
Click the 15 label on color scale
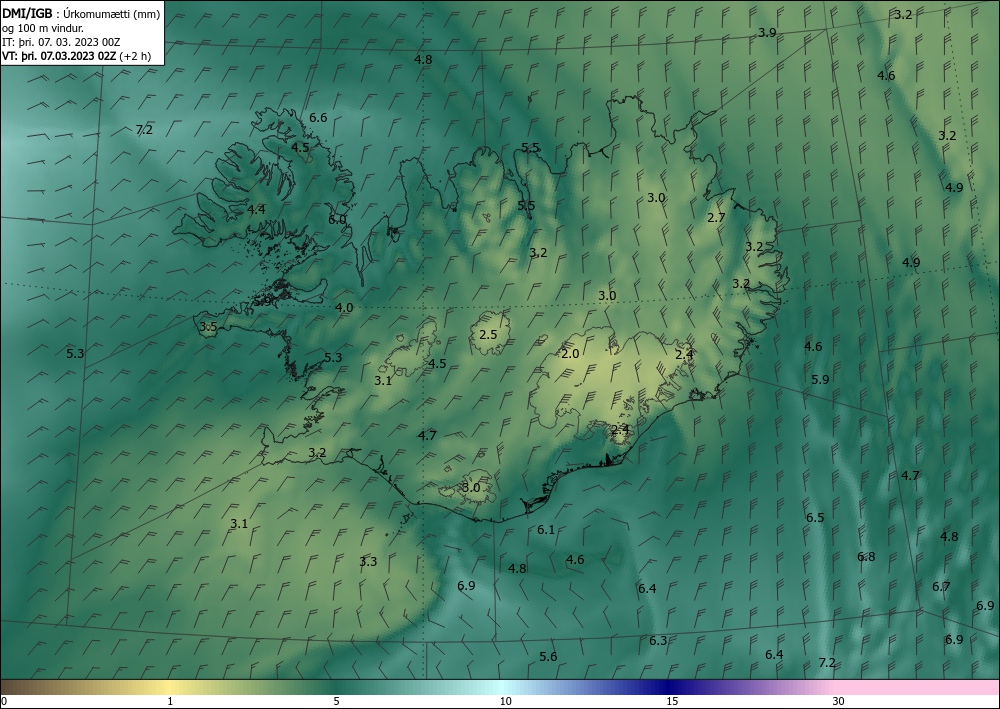[x=672, y=702]
